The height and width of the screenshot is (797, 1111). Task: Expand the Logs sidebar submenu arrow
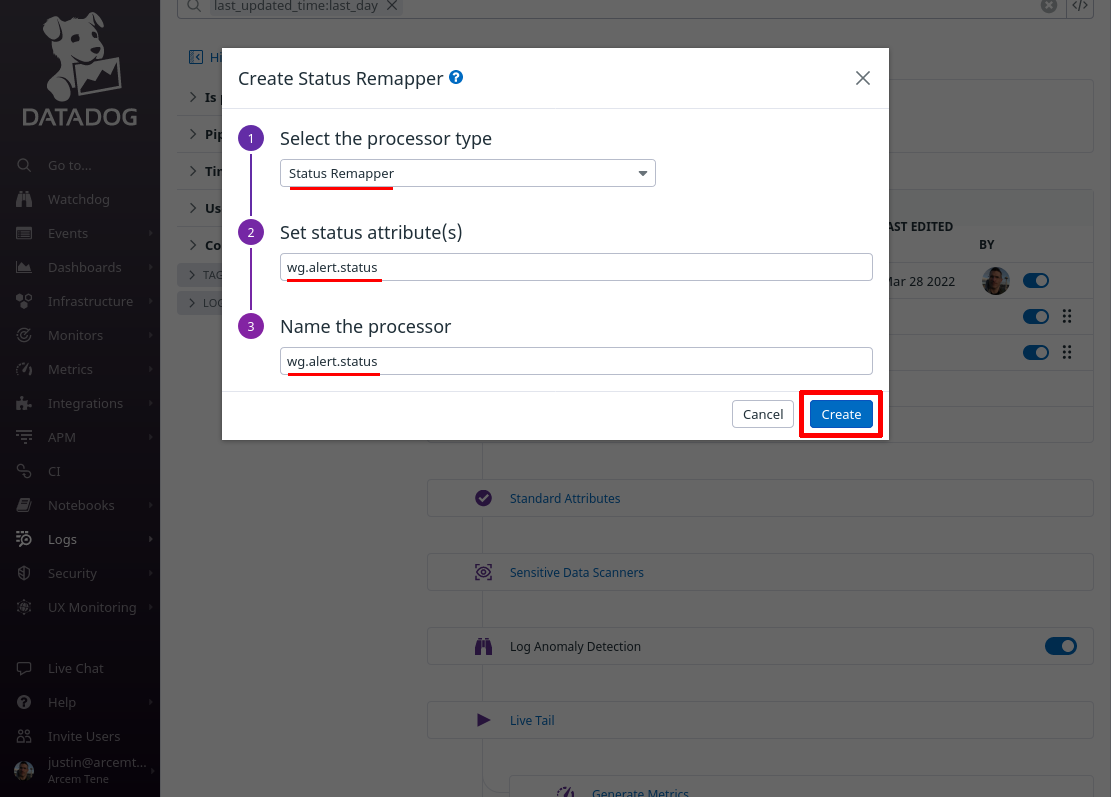pos(150,539)
